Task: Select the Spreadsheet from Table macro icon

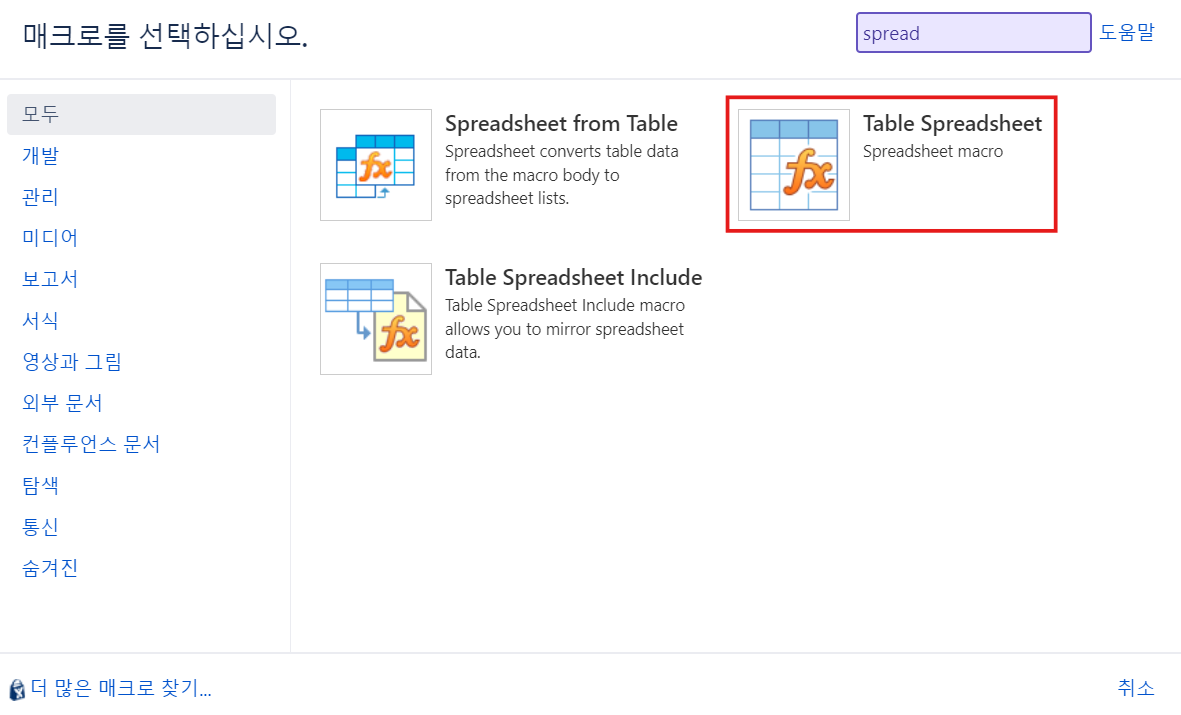Action: (x=375, y=165)
